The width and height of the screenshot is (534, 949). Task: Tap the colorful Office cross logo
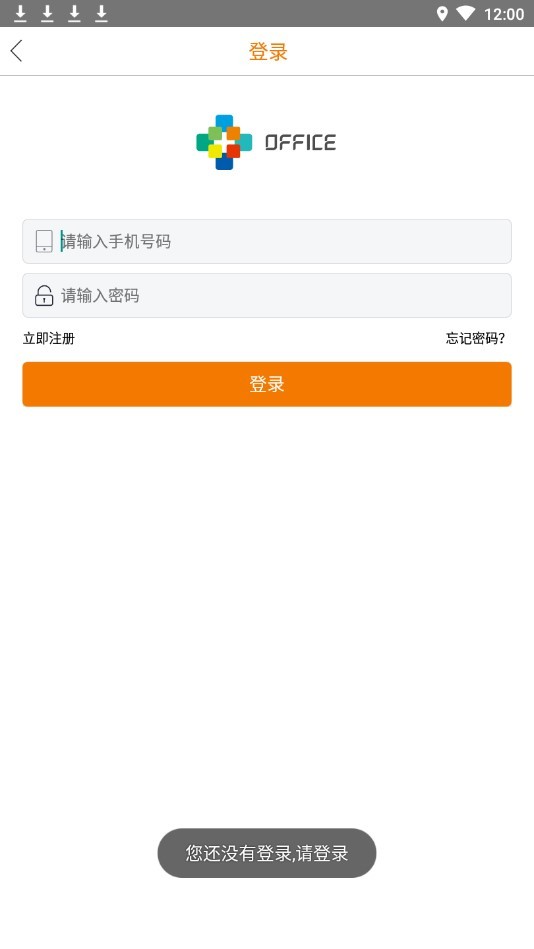click(x=224, y=142)
